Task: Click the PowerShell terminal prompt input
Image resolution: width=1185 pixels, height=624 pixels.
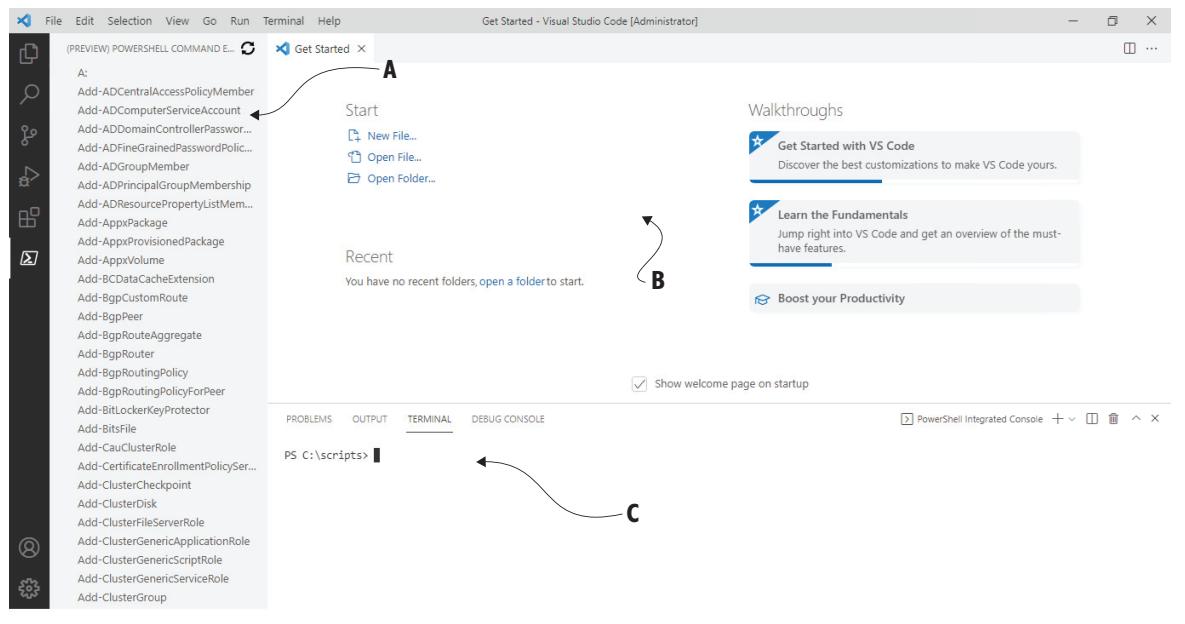Action: click(376, 456)
